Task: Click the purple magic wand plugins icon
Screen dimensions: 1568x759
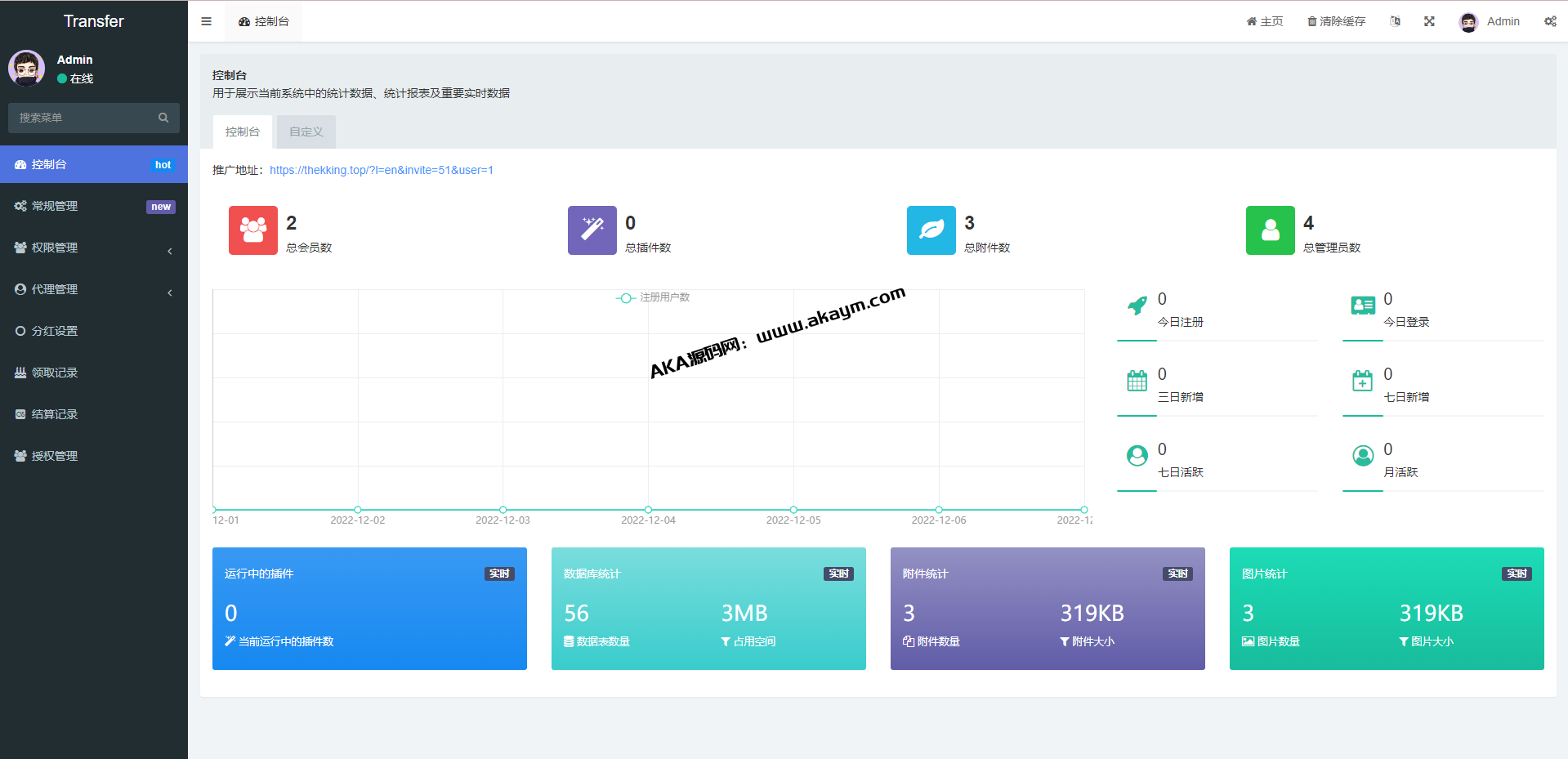Action: pos(592,230)
